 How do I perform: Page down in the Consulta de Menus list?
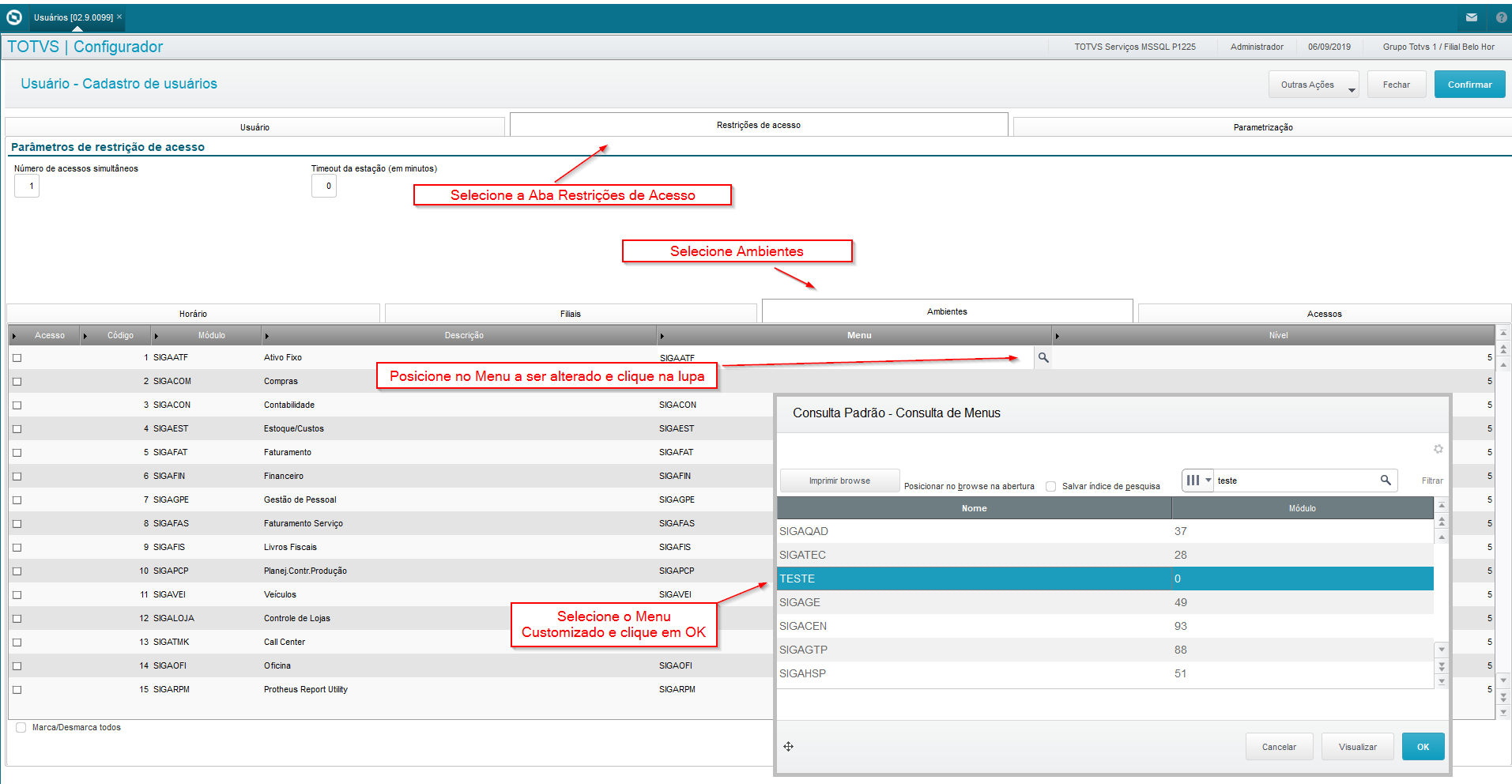coord(1442,665)
